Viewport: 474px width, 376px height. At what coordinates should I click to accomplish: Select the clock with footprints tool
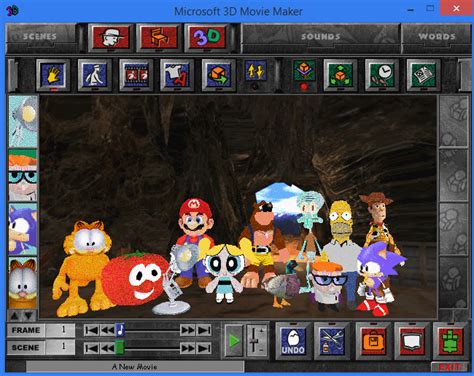point(382,75)
